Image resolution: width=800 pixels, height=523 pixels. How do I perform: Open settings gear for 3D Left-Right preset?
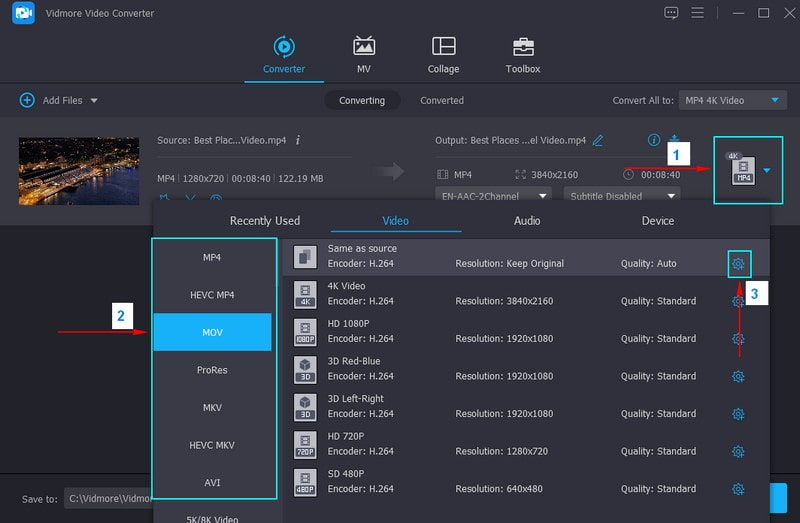[738, 414]
